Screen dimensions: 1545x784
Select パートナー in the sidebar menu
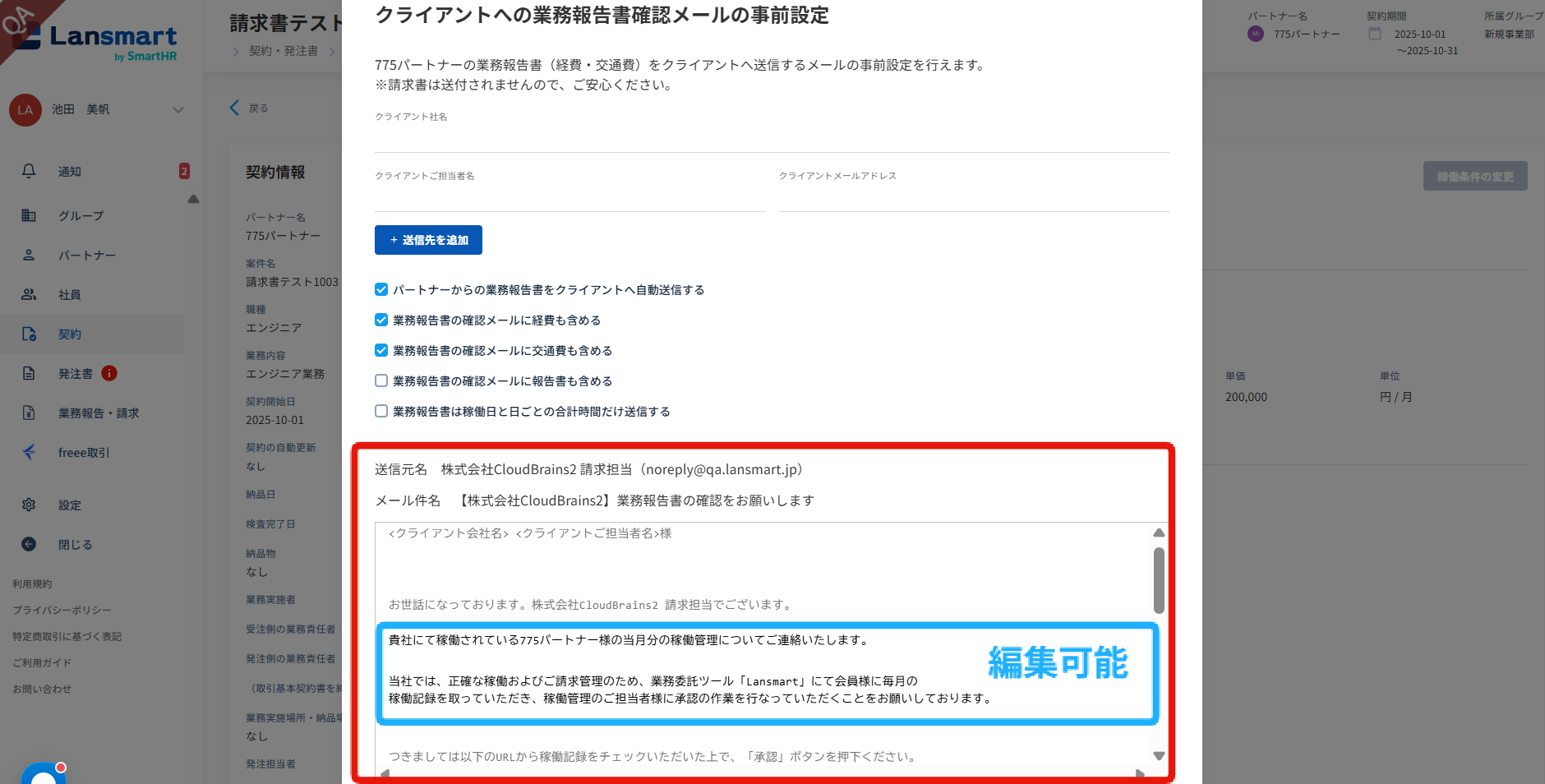(x=87, y=256)
